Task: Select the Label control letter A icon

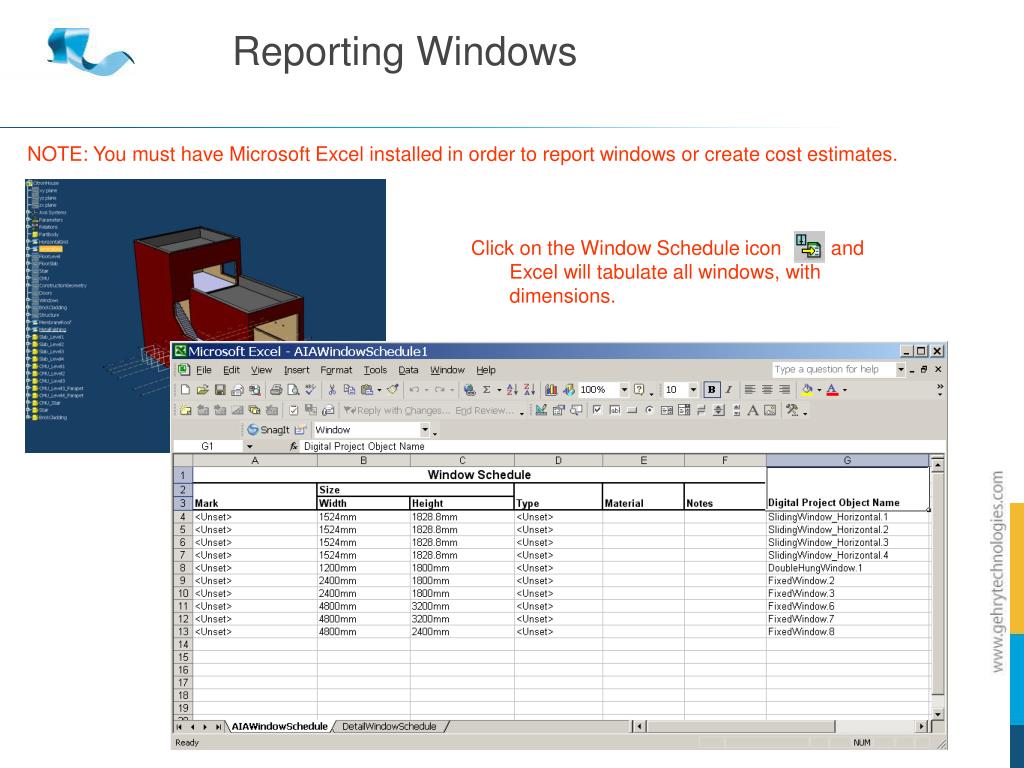Action: [752, 410]
